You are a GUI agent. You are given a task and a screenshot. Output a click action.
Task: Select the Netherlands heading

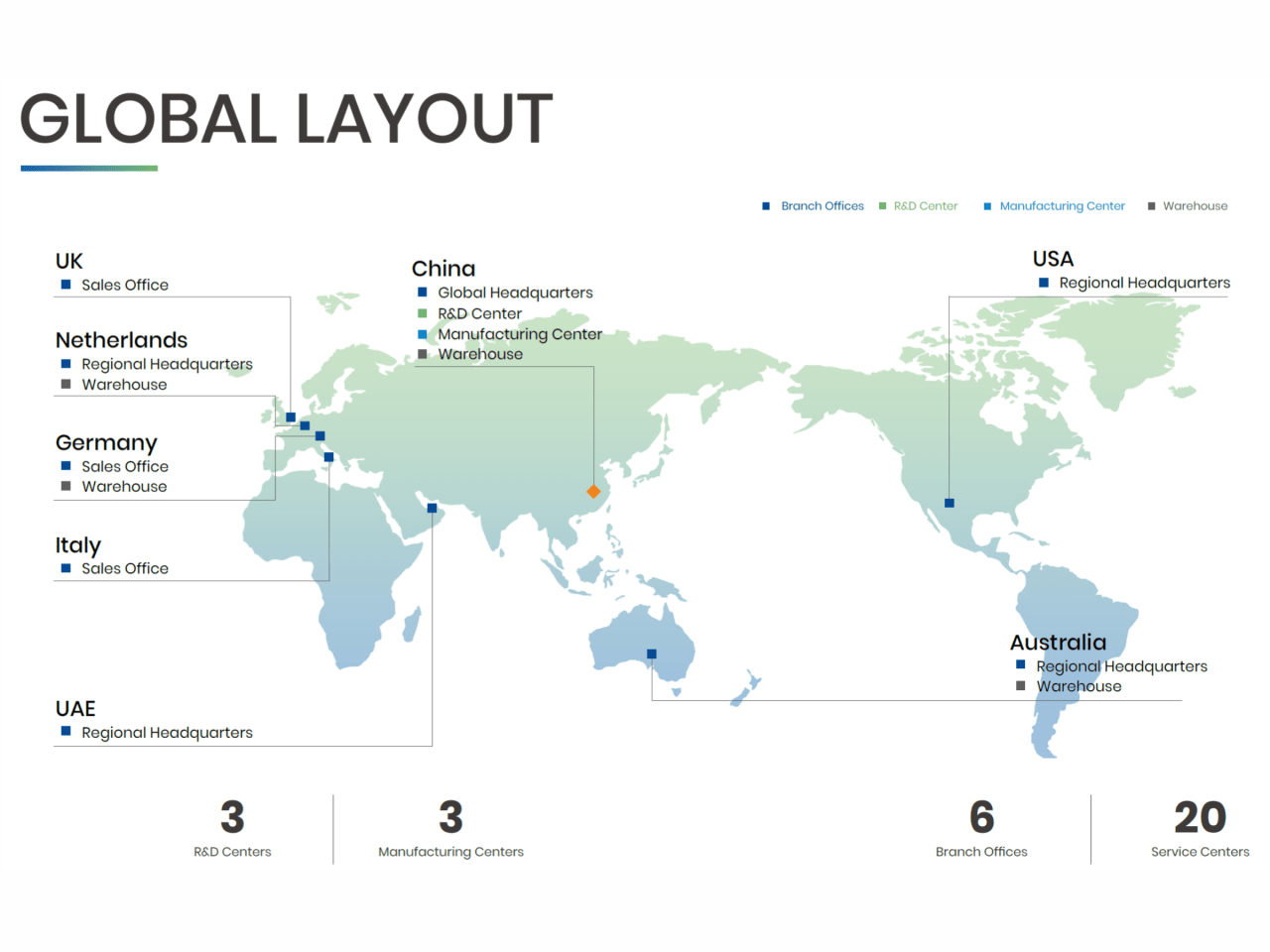click(x=121, y=340)
